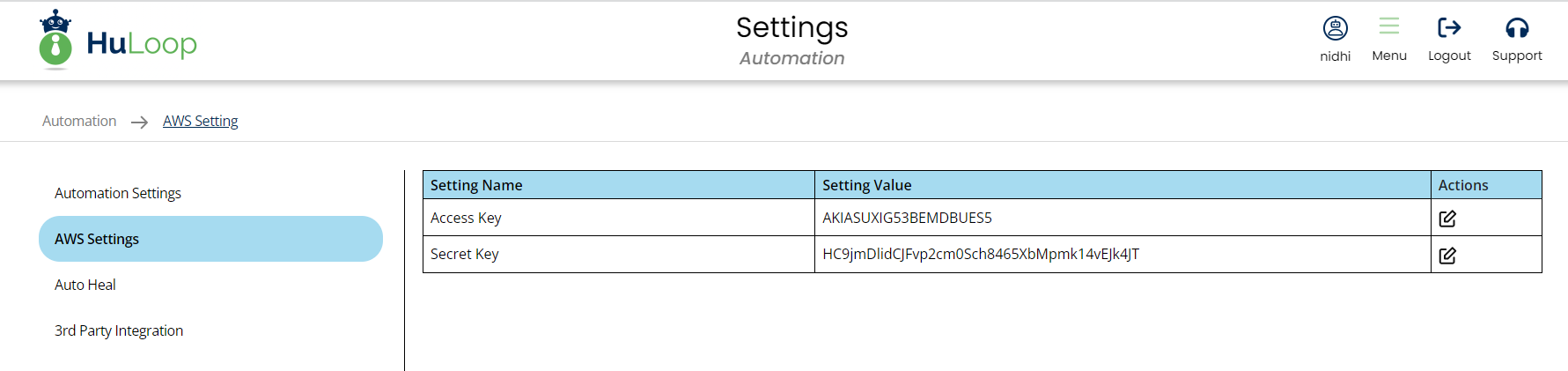Click the Logout icon
This screenshot has width=1568, height=371.
[x=1448, y=28]
